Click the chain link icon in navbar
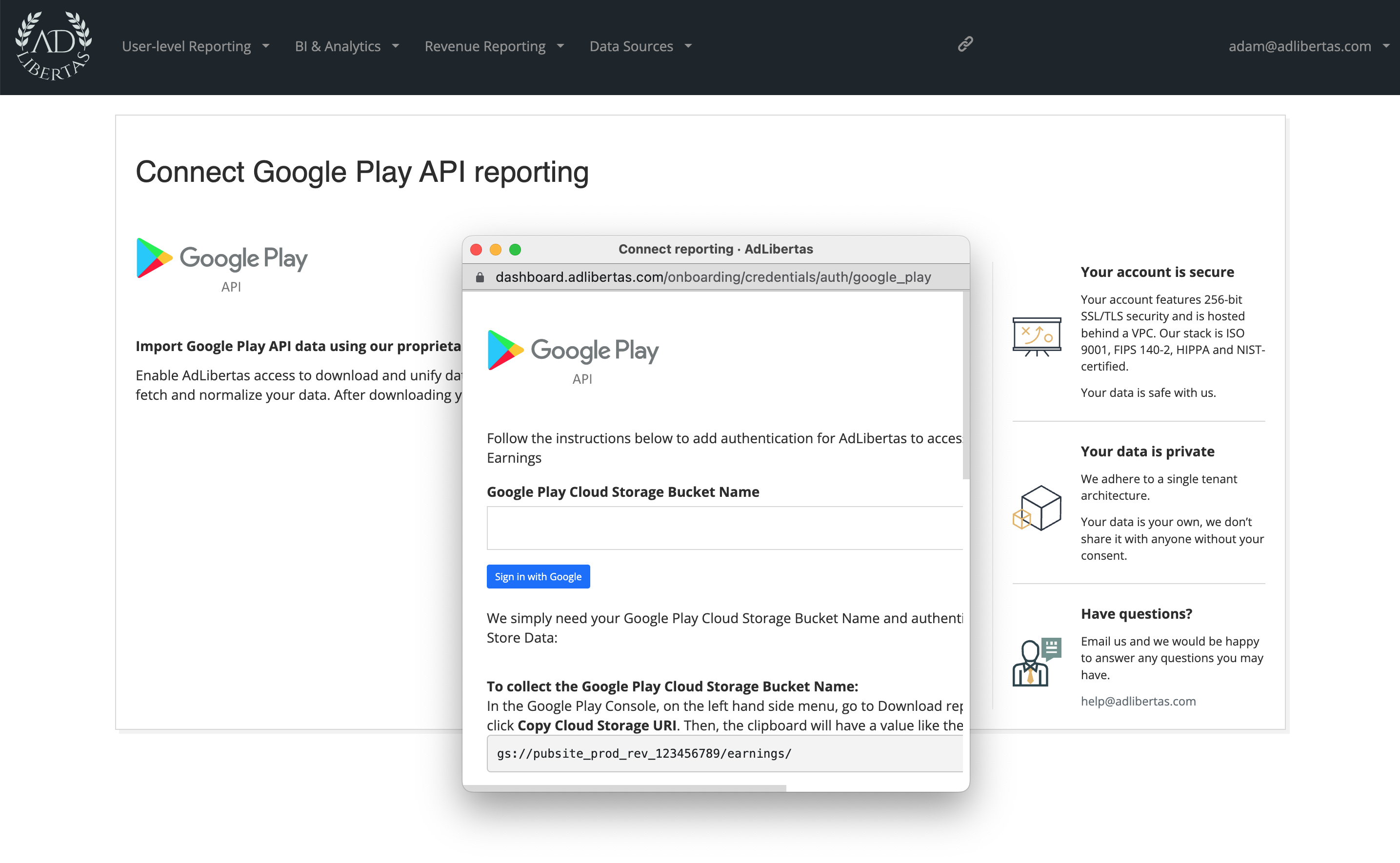 tap(965, 44)
